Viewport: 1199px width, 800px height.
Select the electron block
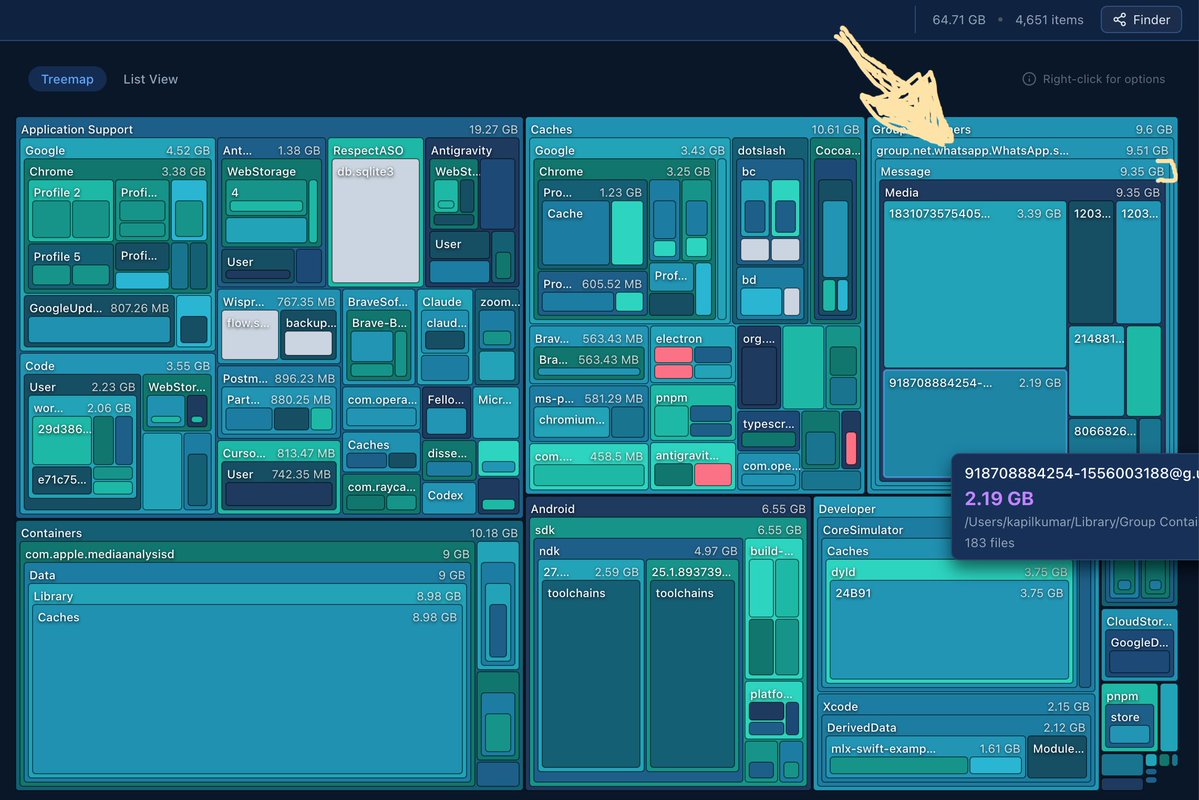coord(692,354)
